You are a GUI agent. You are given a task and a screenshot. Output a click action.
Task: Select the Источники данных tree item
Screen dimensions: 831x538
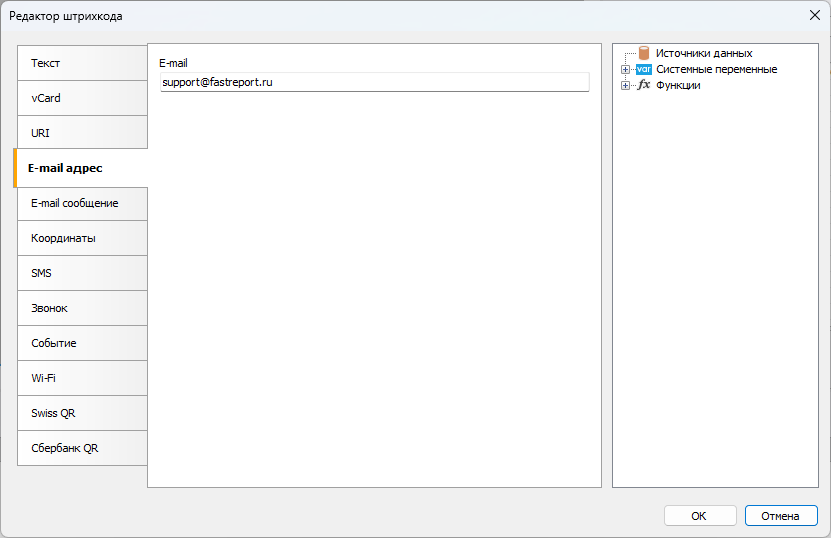coord(703,53)
